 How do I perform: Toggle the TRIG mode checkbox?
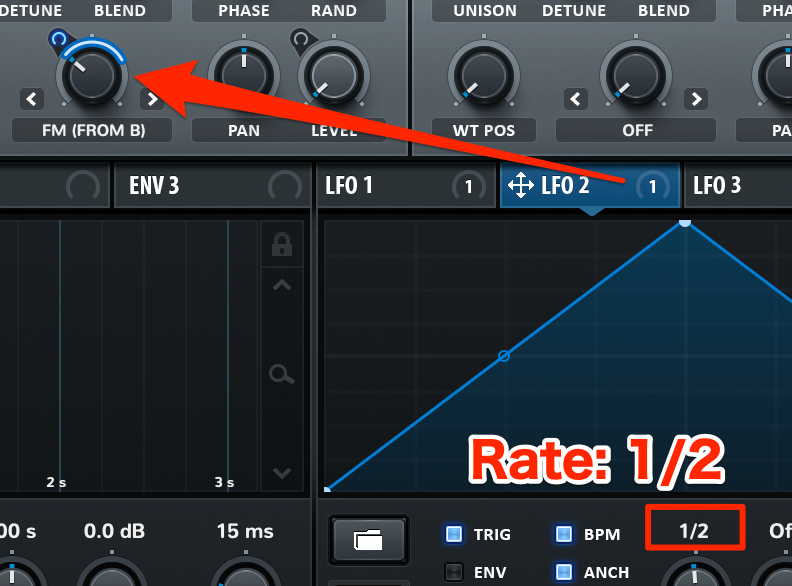tap(454, 534)
